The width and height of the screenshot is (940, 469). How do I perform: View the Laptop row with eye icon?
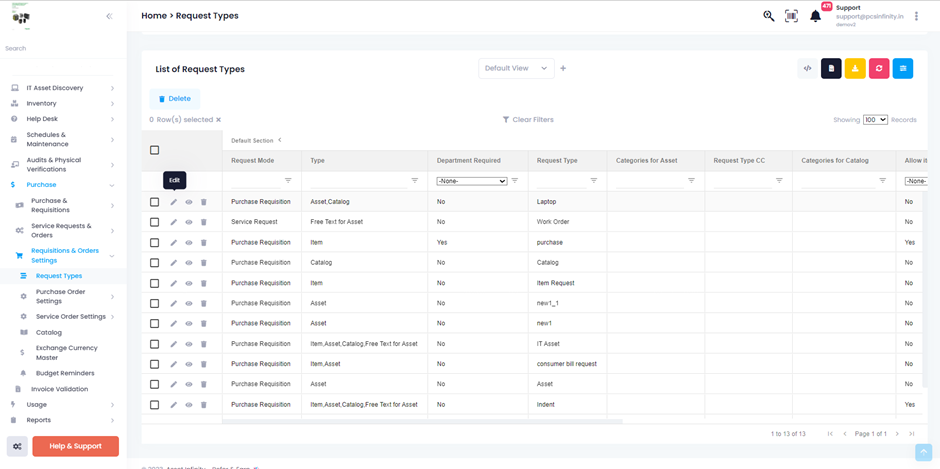(189, 202)
